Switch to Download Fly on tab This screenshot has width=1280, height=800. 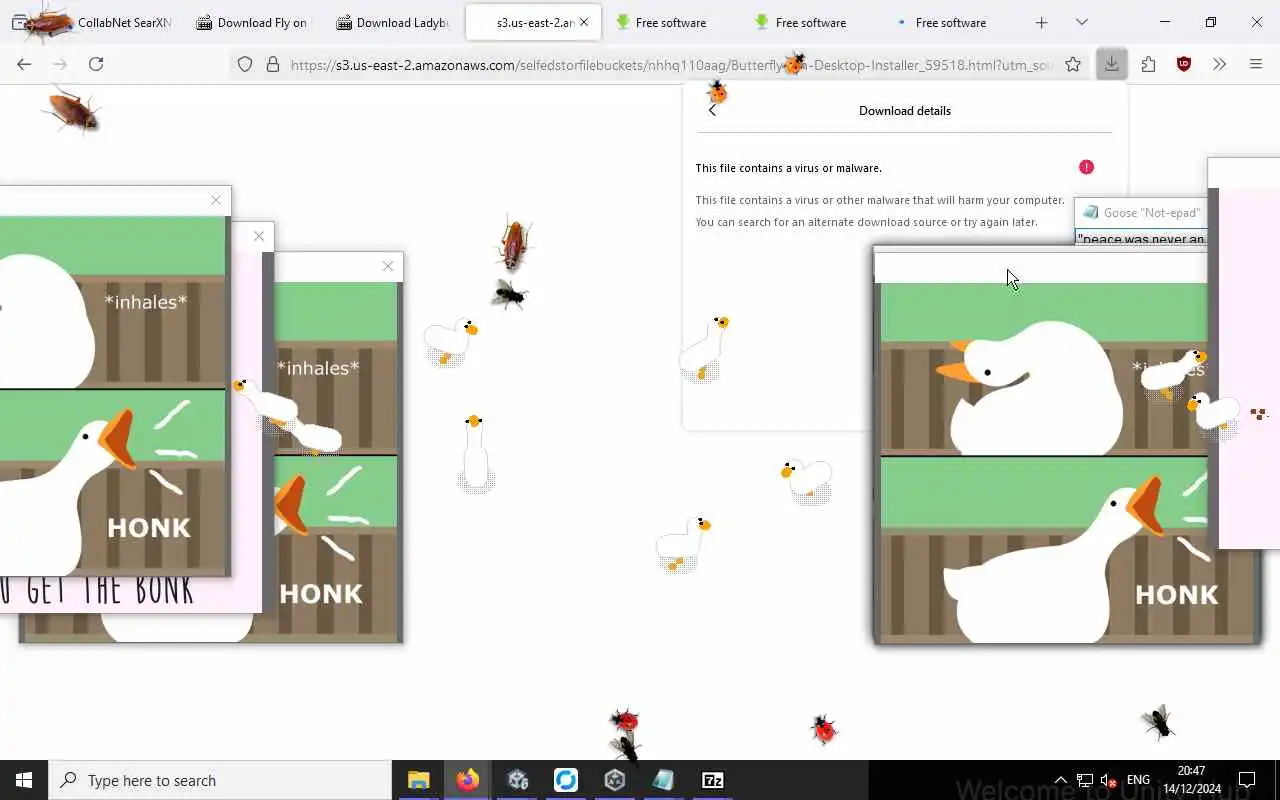coord(252,22)
